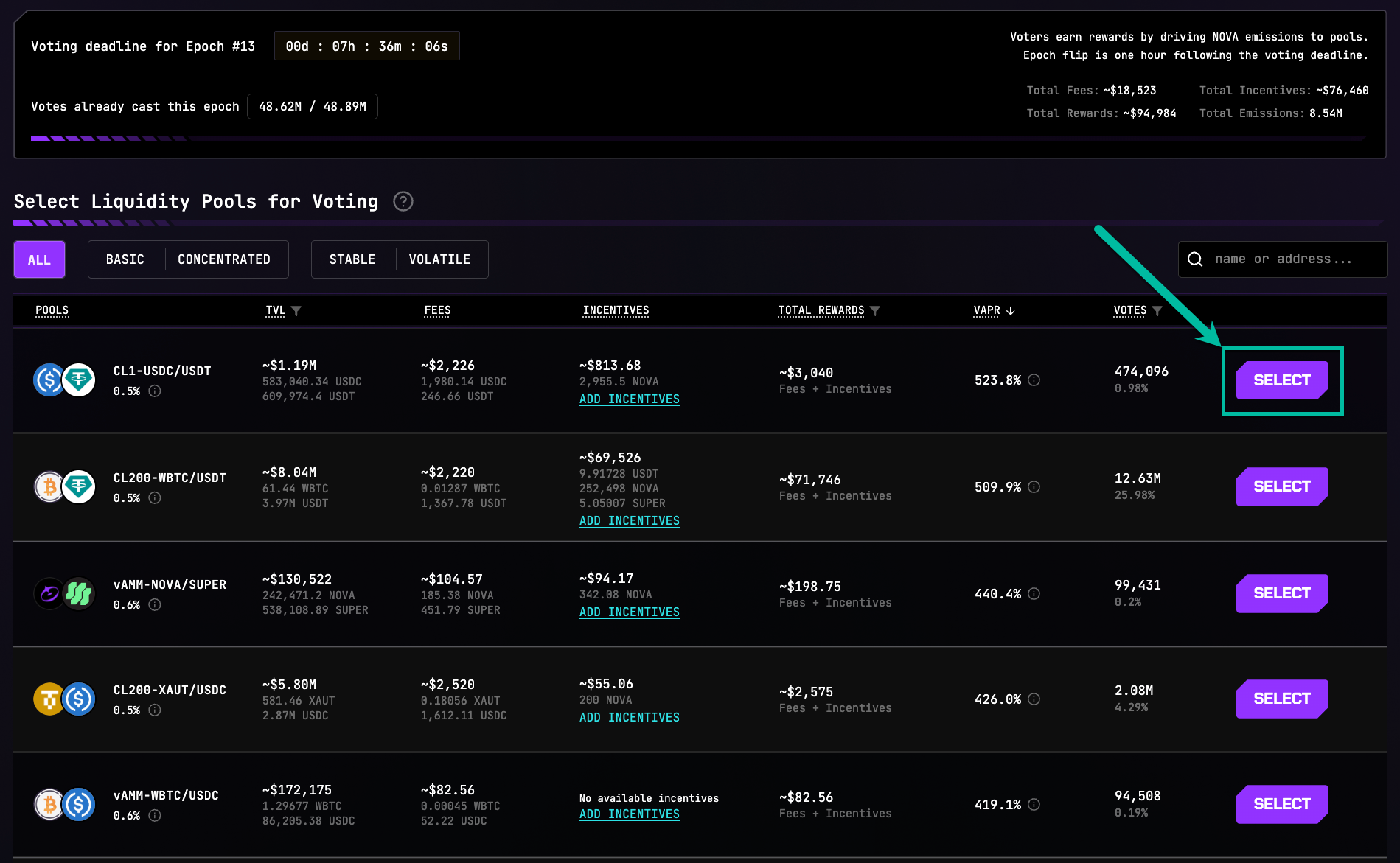Click the info icon beside 426.0% VAPR
This screenshot has height=863, width=1400.
(x=1034, y=699)
